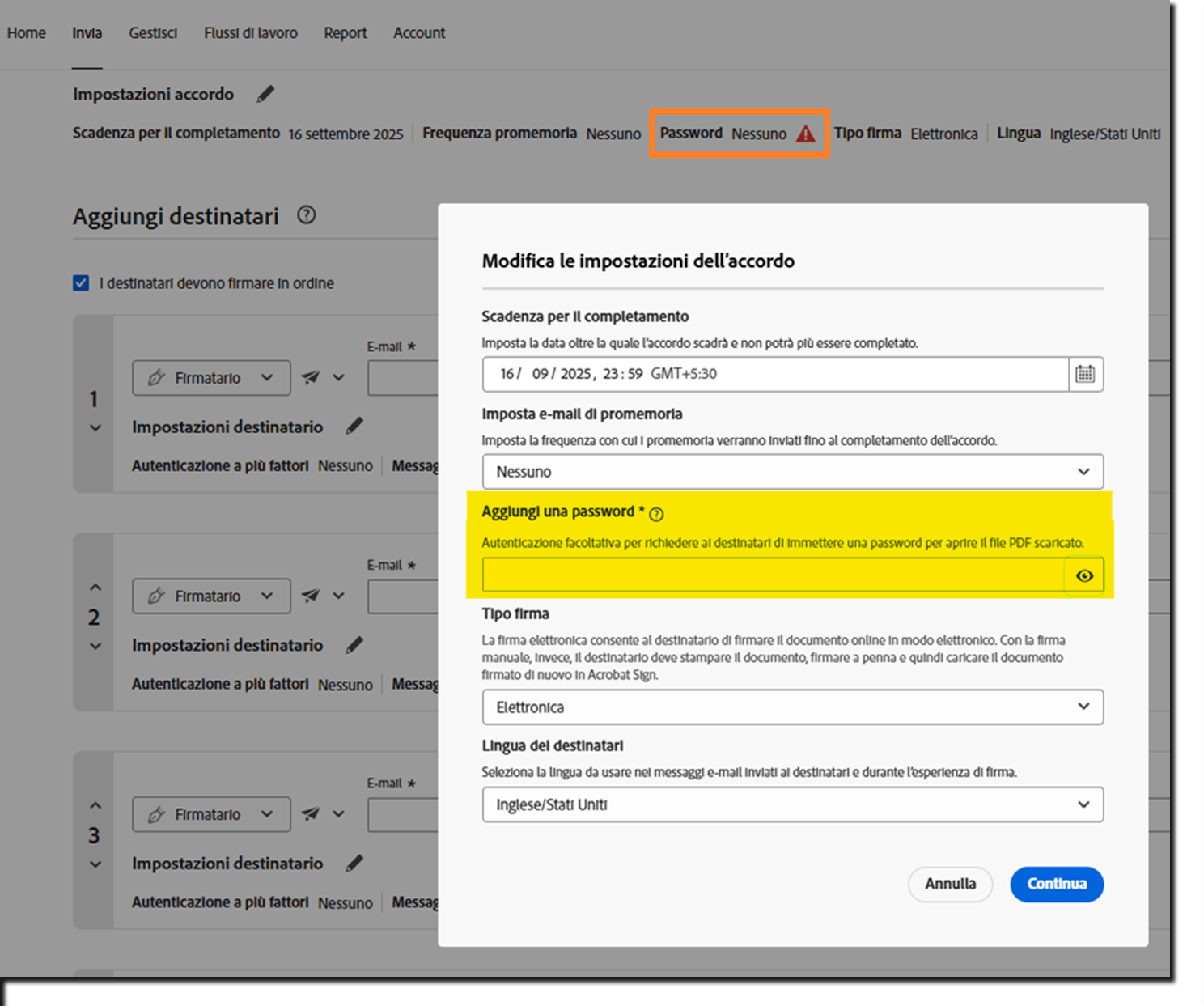Image resolution: width=1204 pixels, height=1006 pixels.
Task: Open the Aggiungi una password help tooltip
Action: click(657, 513)
